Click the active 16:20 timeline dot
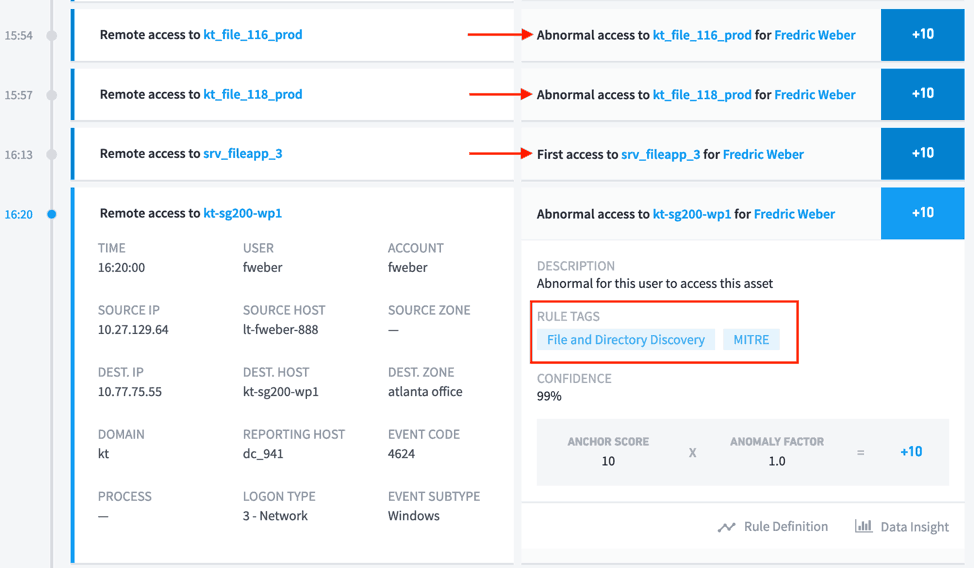Viewport: 974px width, 568px height. (x=52, y=214)
